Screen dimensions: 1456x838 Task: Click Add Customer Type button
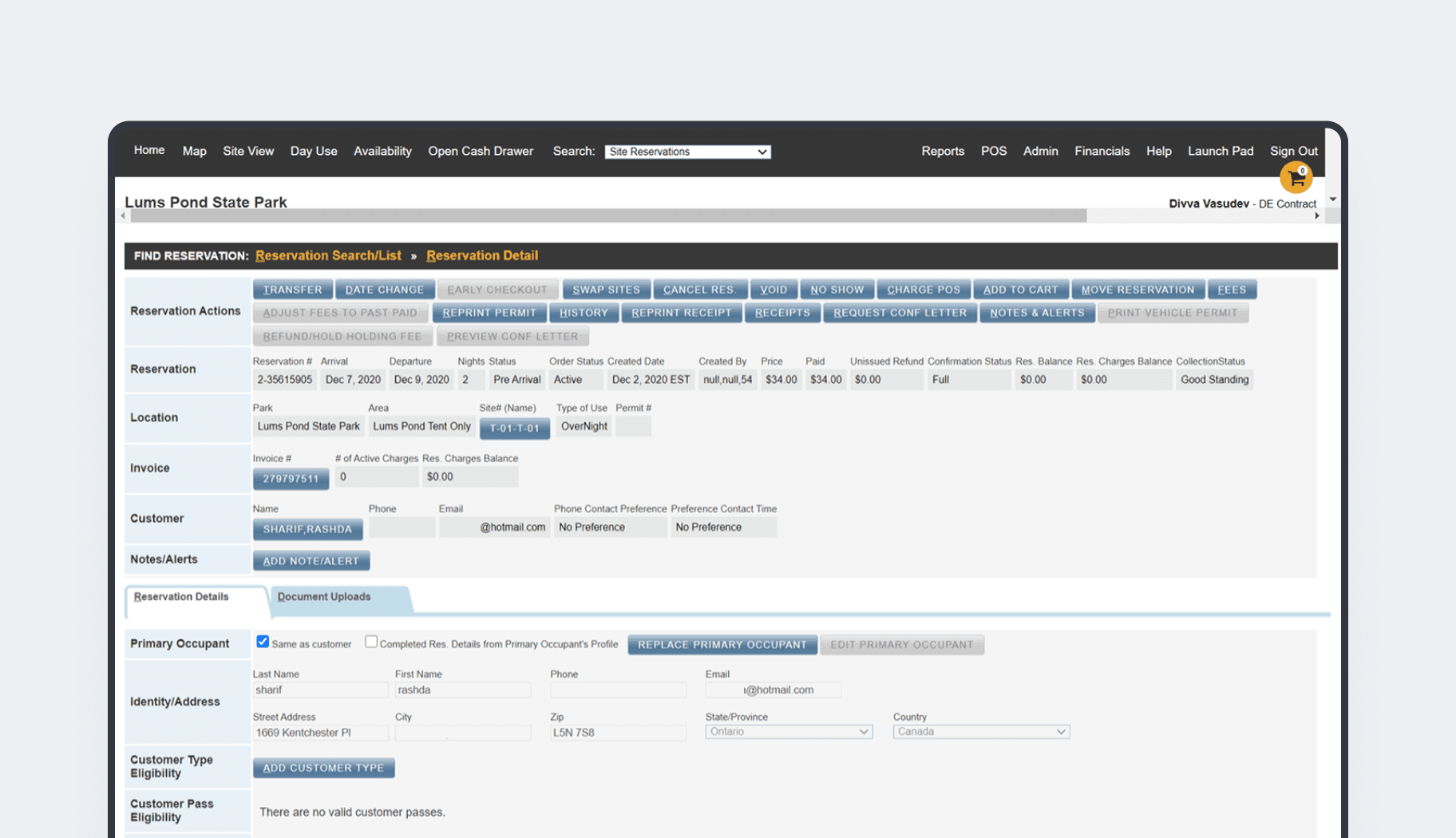[324, 768]
